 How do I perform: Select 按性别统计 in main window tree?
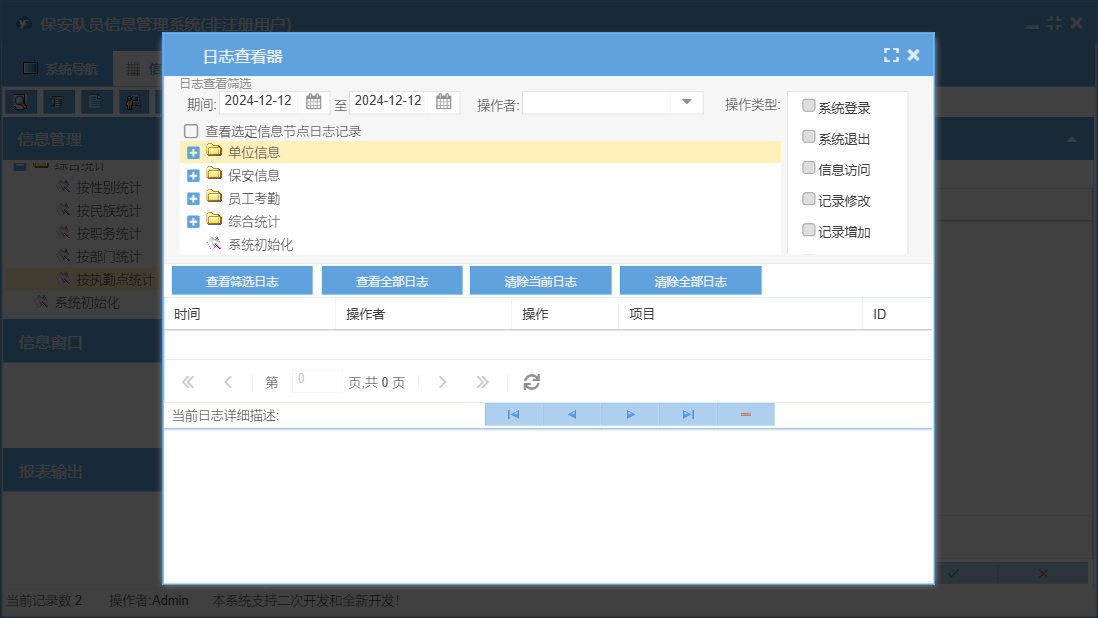point(109,188)
